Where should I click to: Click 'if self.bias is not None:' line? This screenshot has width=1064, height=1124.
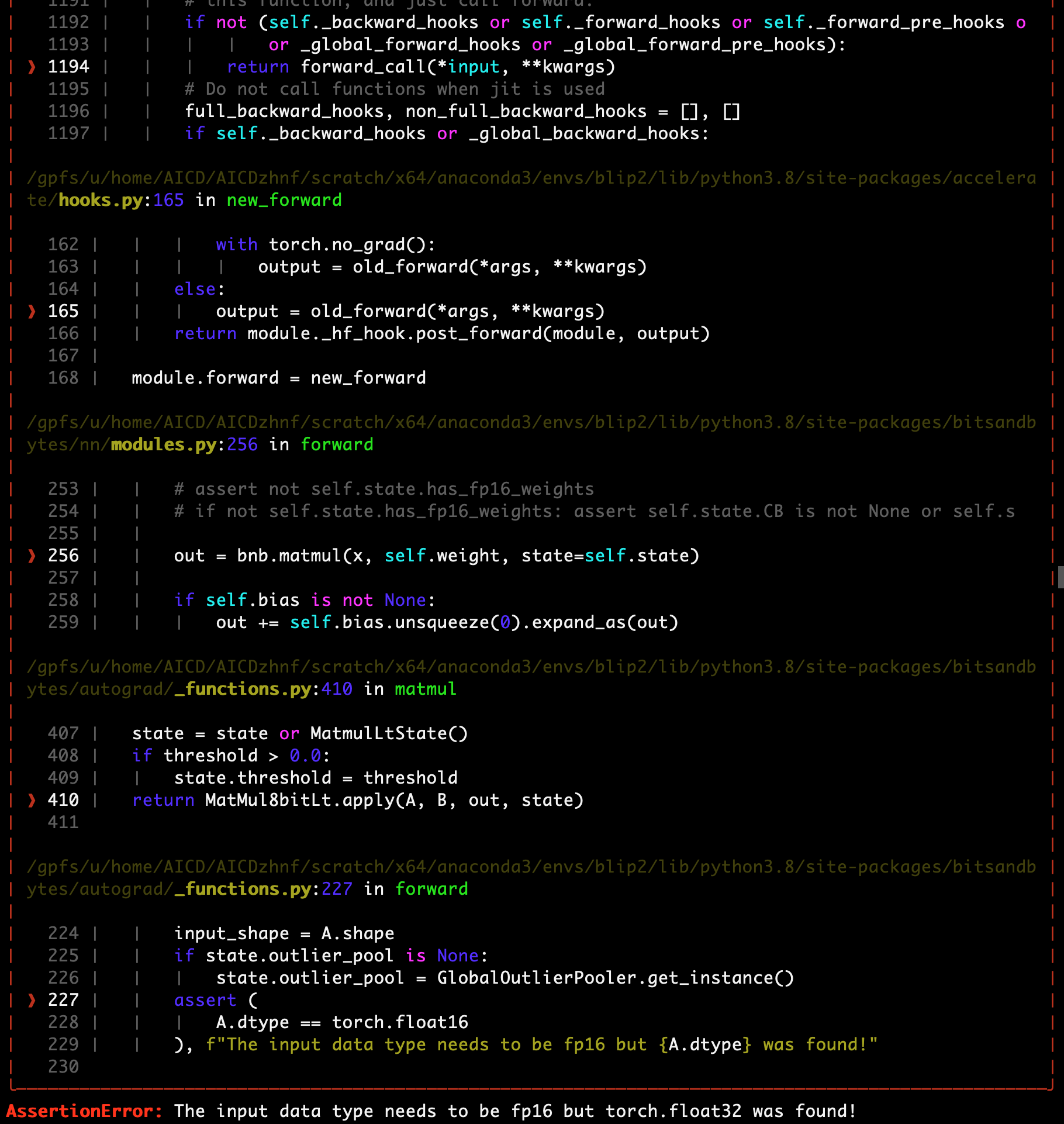305,600
